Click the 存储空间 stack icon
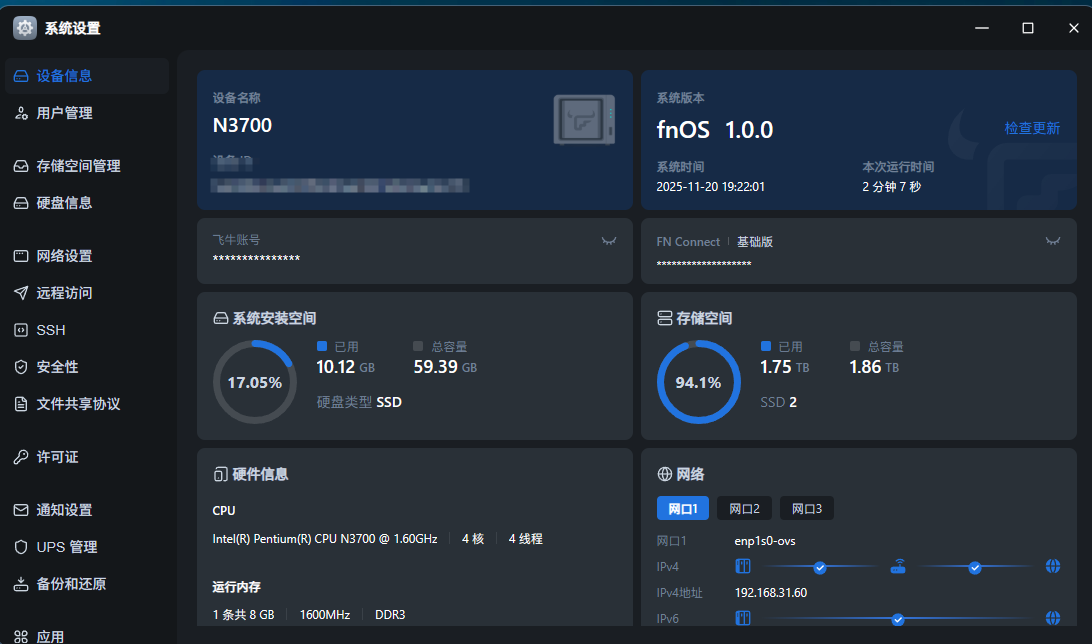The width and height of the screenshot is (1092, 644). coord(664,318)
